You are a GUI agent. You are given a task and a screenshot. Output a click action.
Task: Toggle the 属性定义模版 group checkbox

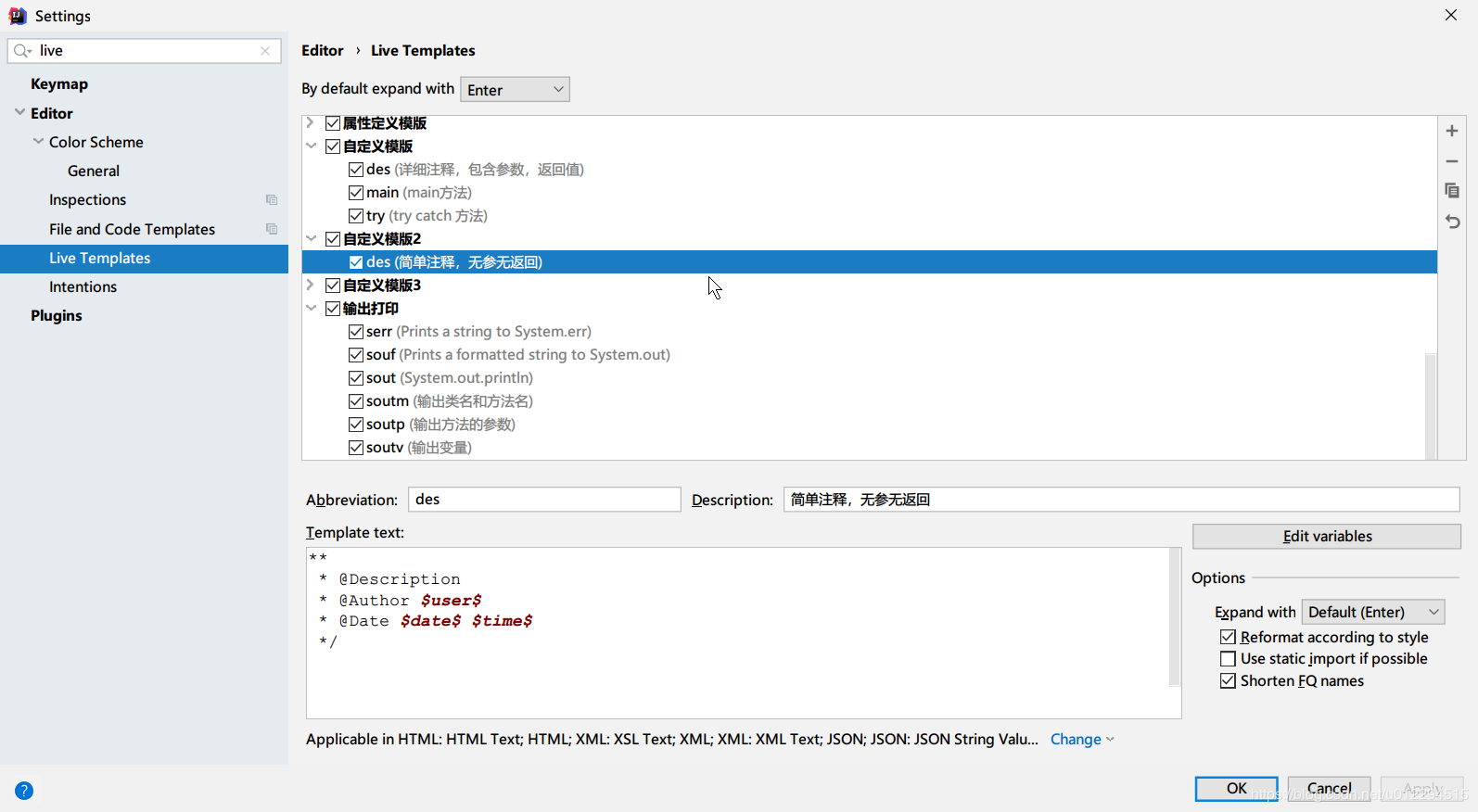click(x=333, y=123)
